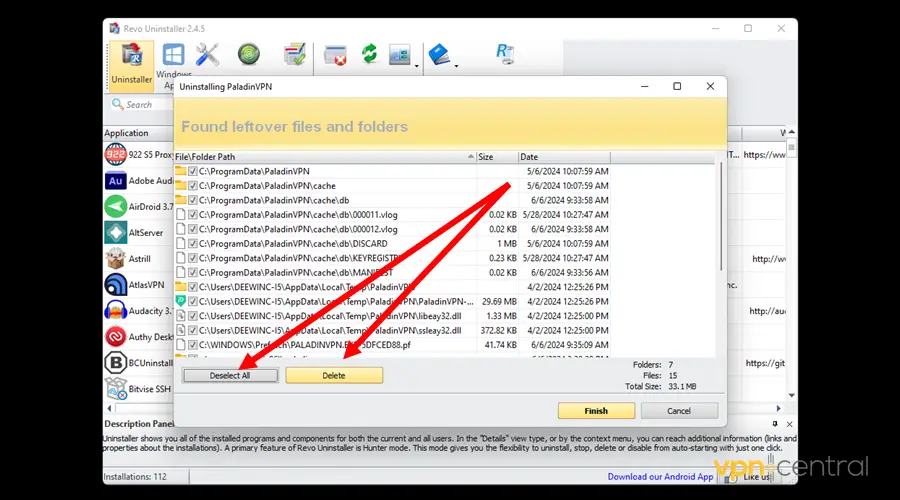Select the BCUninstaller icon
The width and height of the screenshot is (900, 500).
coord(115,363)
